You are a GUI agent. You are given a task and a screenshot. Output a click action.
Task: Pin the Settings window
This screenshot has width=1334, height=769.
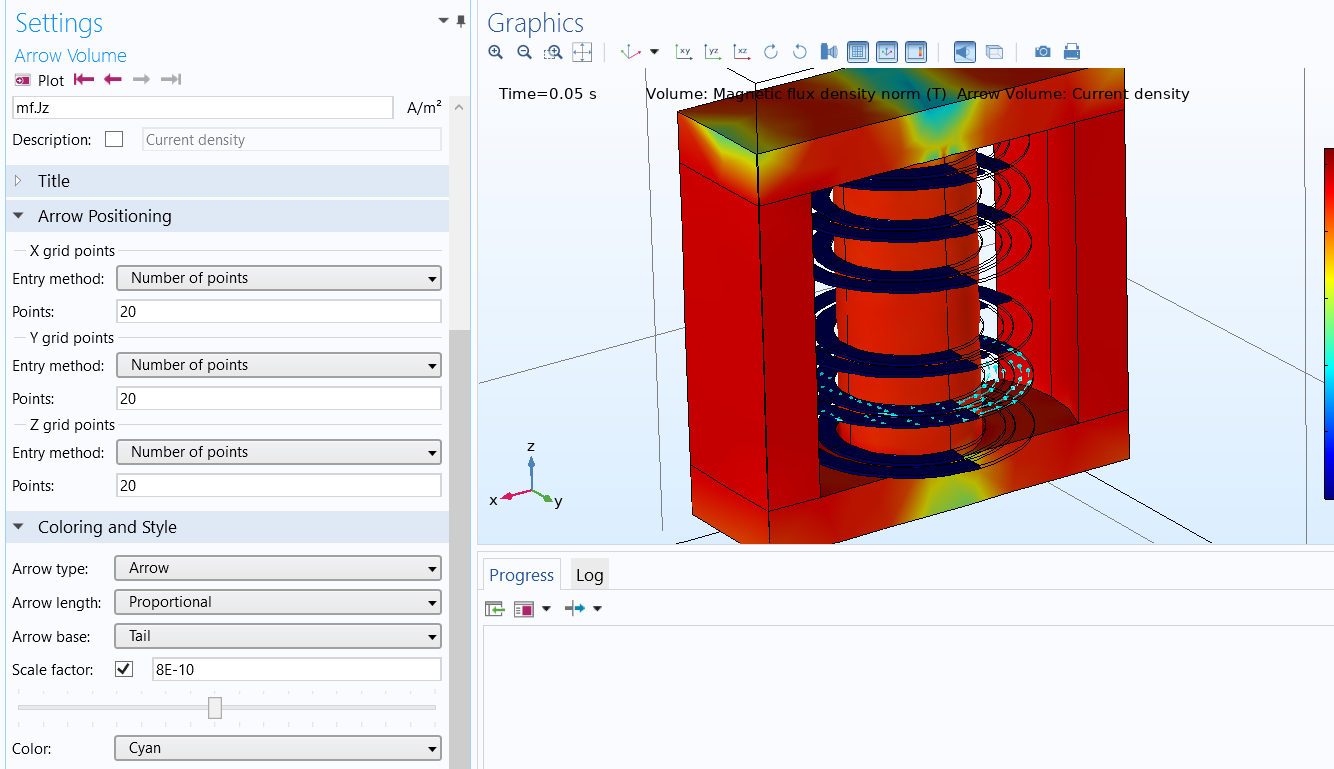point(461,21)
